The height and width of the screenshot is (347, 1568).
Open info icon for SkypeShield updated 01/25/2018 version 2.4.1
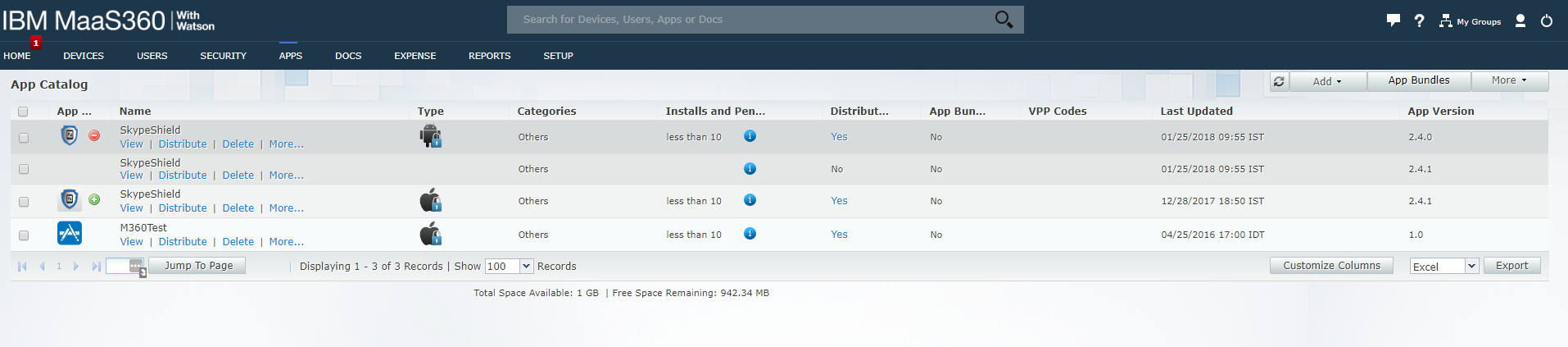pyautogui.click(x=750, y=168)
